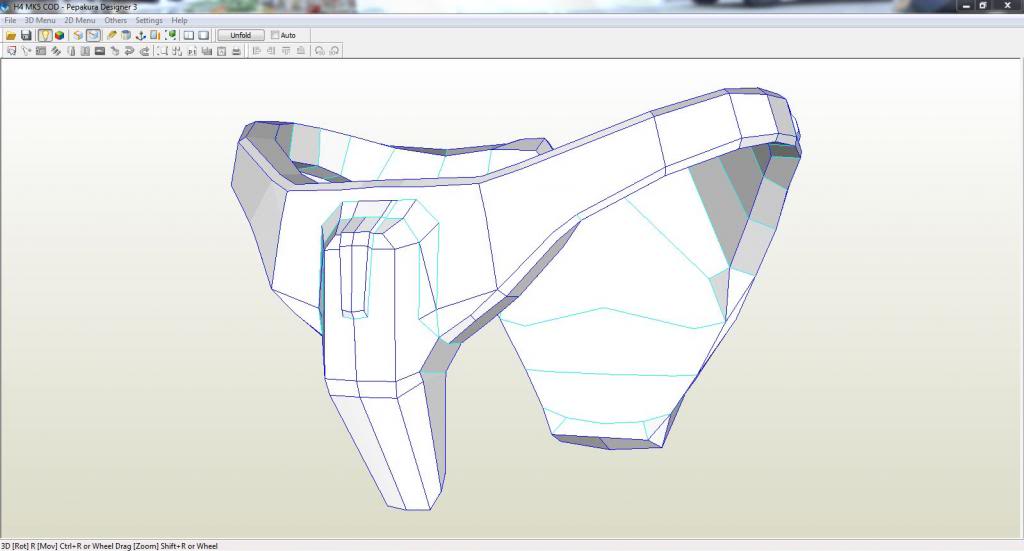This screenshot has width=1024, height=551.
Task: Choose the select-and-move parts tool icon
Action: [11, 51]
